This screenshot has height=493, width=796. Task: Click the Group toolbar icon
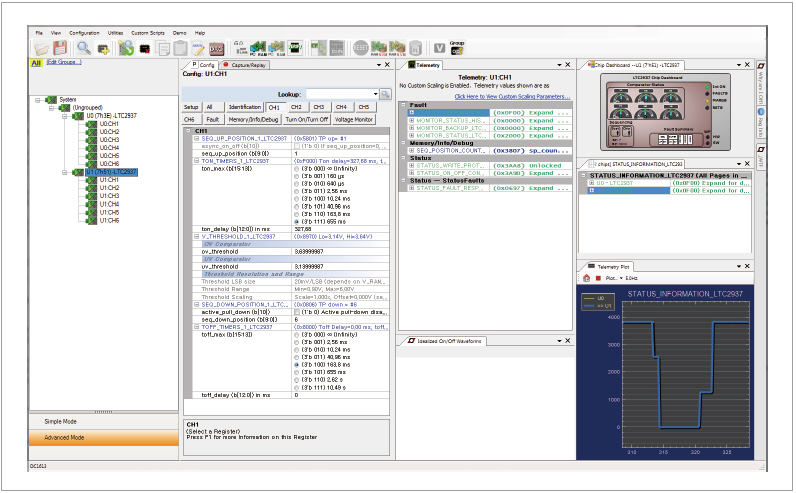[x=457, y=46]
